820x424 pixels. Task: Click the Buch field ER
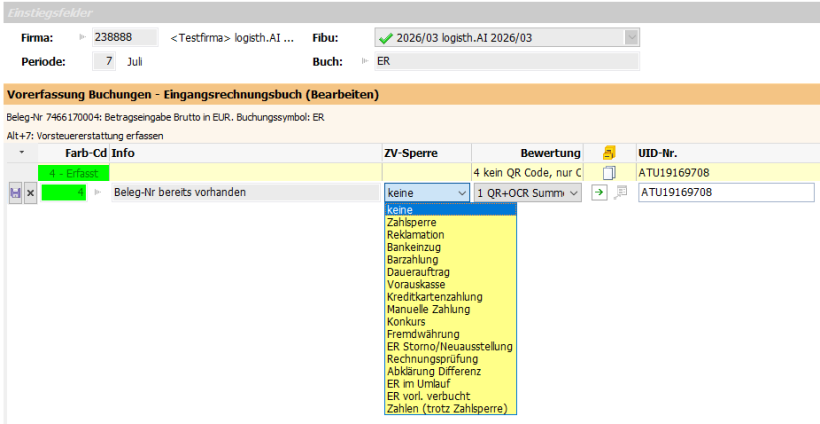point(506,61)
